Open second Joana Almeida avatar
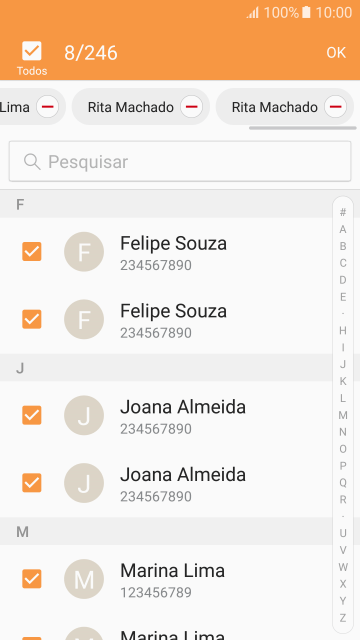 84,483
